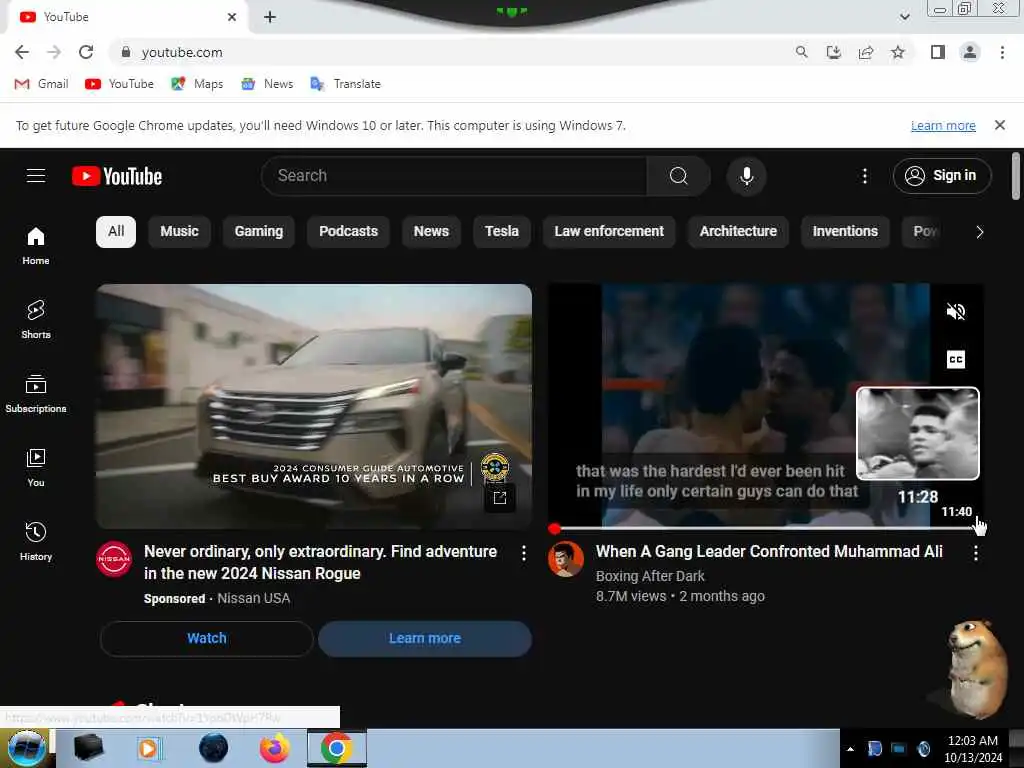Click Boxing After Dark channel name
Screen dimensions: 1024x768
coord(650,576)
